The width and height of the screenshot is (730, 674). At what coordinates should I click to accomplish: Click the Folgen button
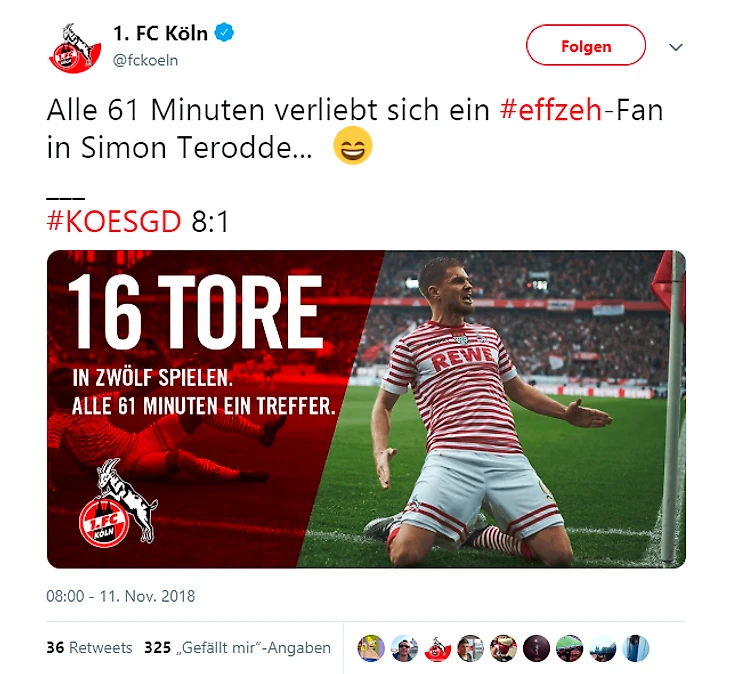586,45
